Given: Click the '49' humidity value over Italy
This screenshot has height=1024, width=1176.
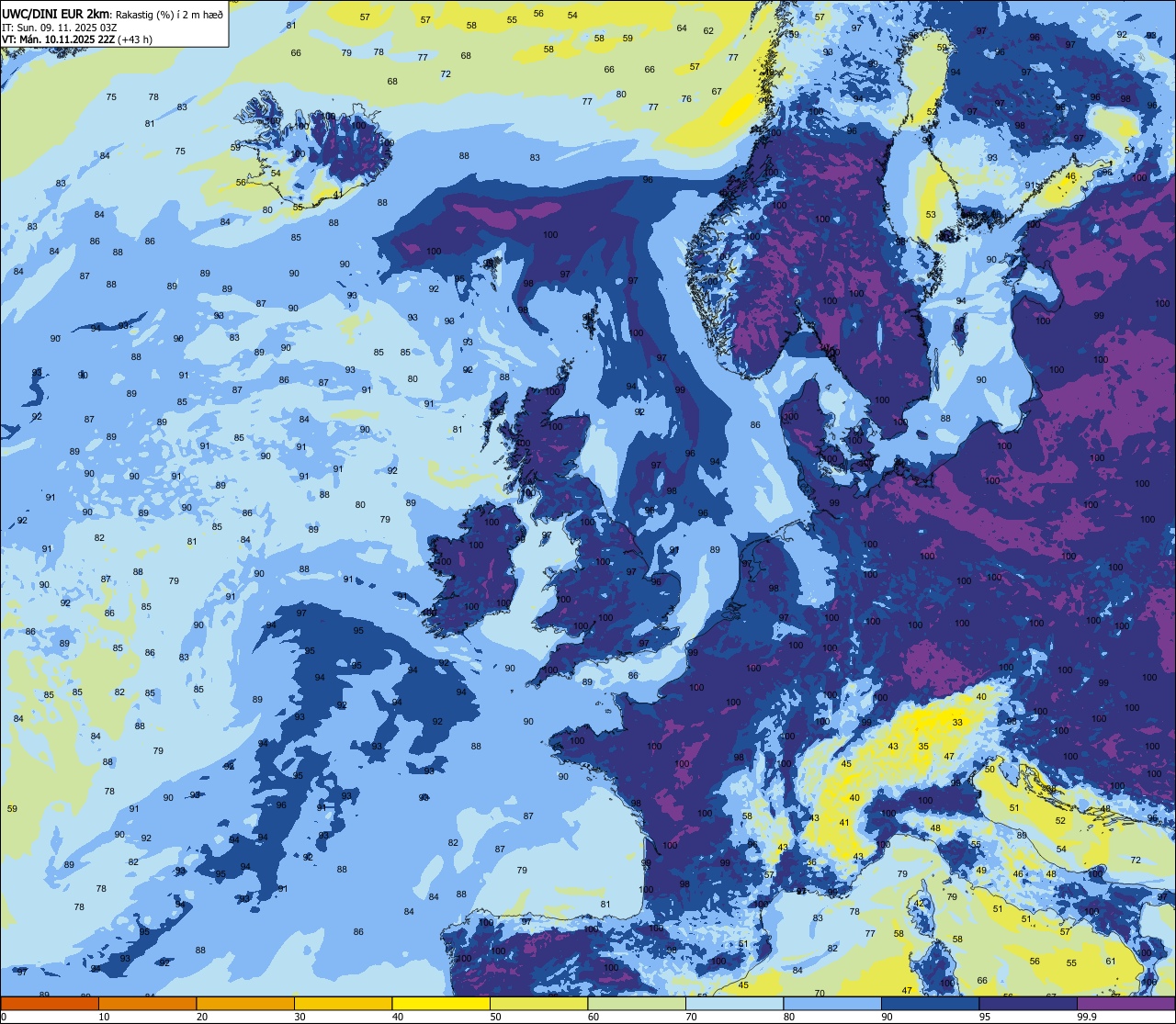Looking at the screenshot, I should [981, 871].
